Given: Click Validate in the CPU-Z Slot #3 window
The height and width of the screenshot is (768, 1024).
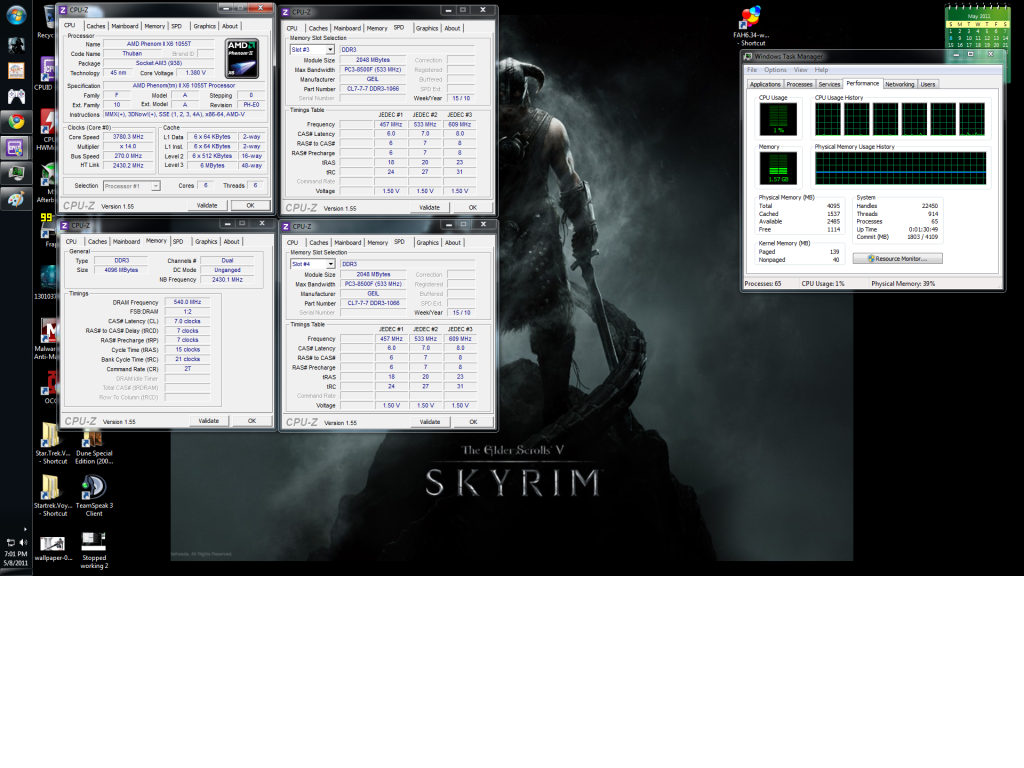Looking at the screenshot, I should (x=429, y=207).
